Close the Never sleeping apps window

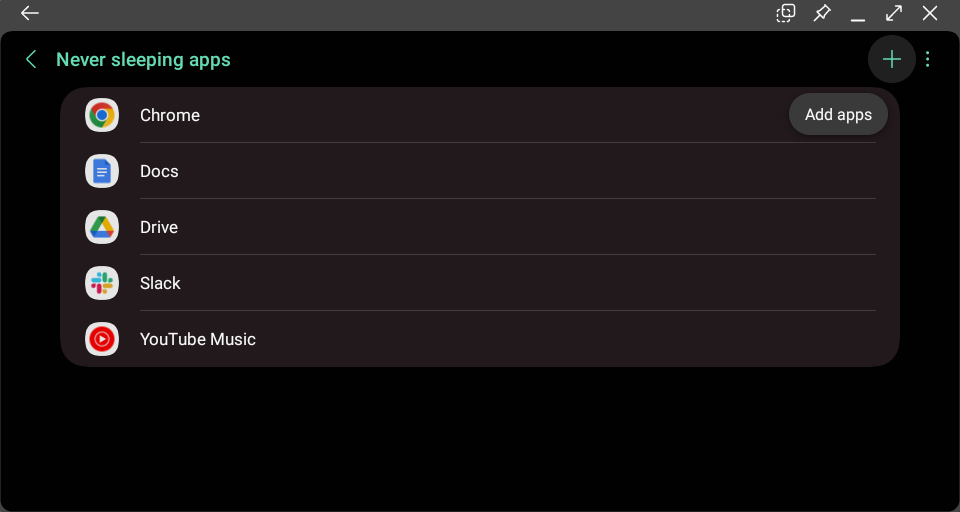click(930, 13)
